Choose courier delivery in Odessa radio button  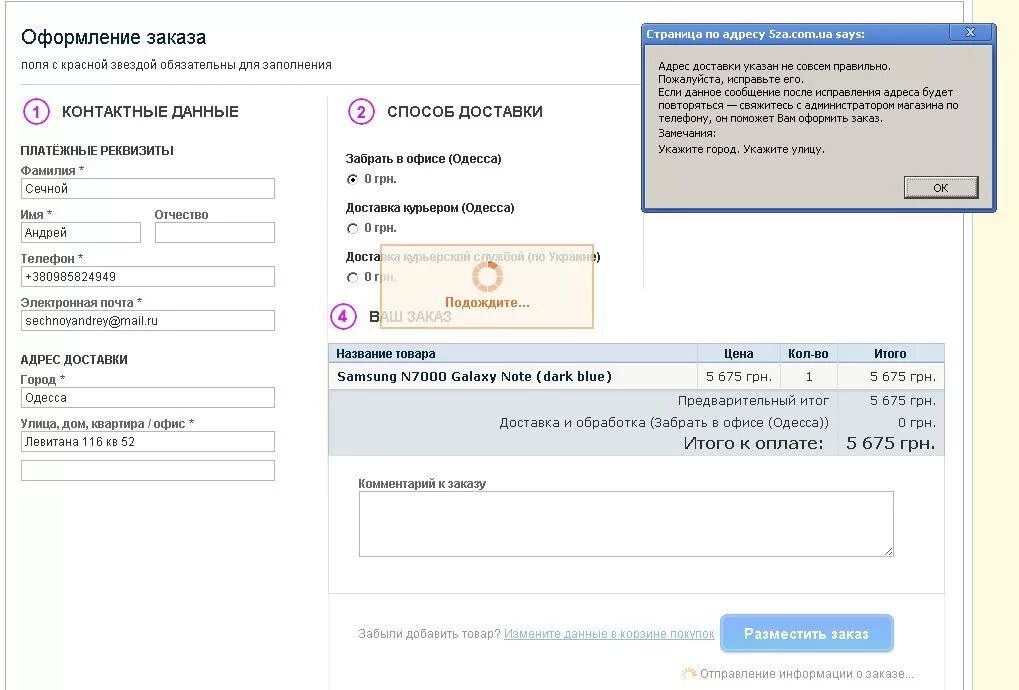(x=352, y=229)
